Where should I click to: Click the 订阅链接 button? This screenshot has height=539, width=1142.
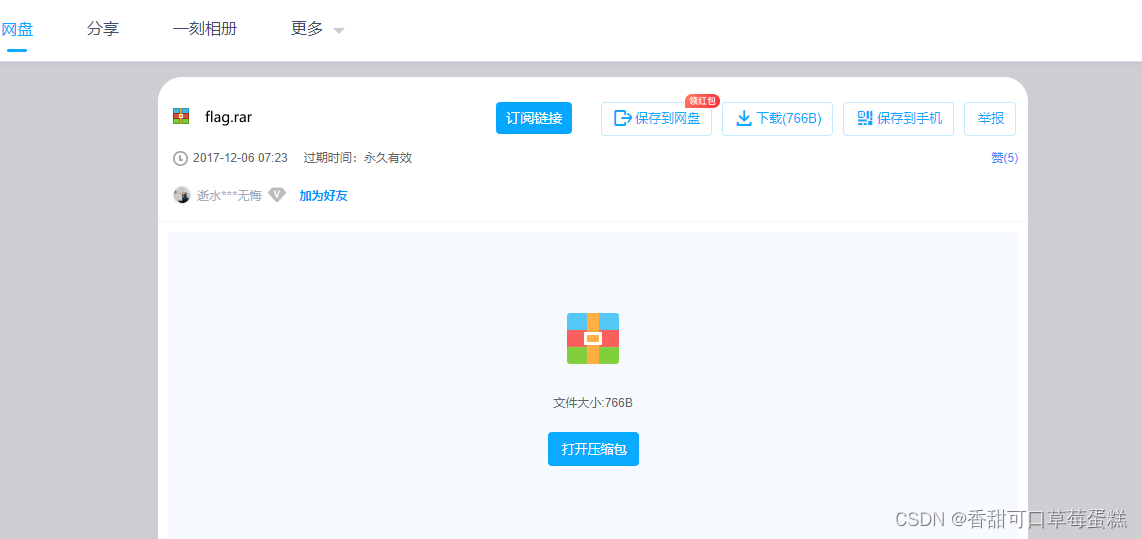tap(534, 118)
